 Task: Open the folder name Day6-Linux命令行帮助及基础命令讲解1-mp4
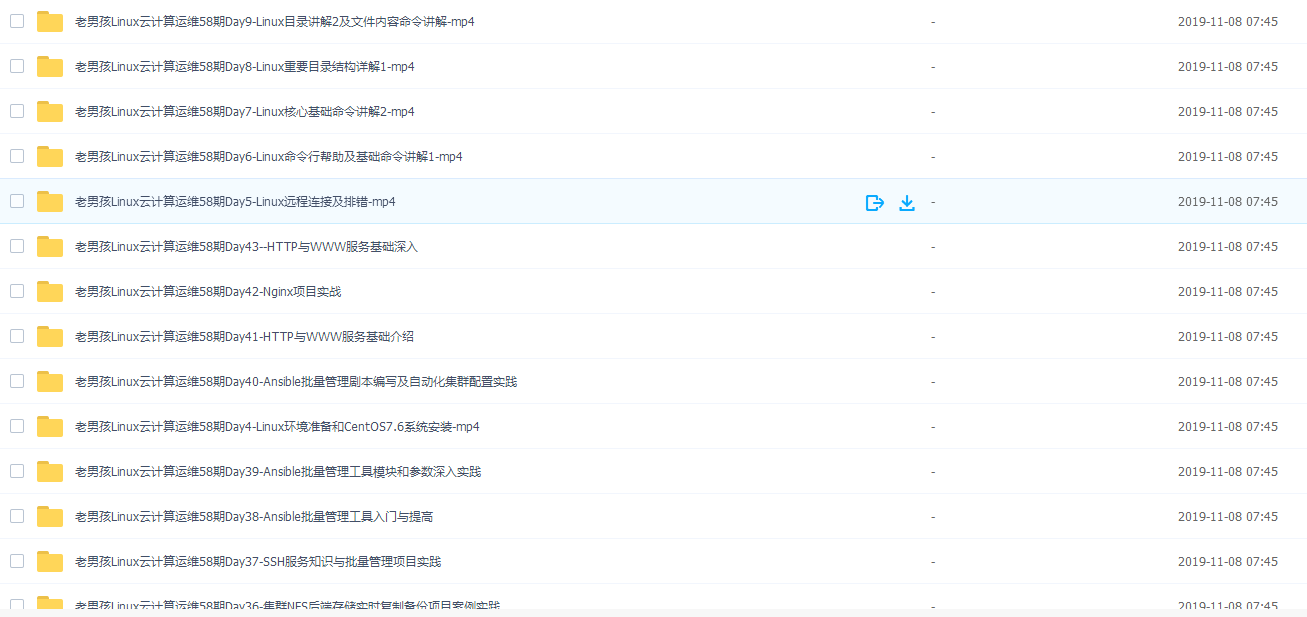point(269,156)
